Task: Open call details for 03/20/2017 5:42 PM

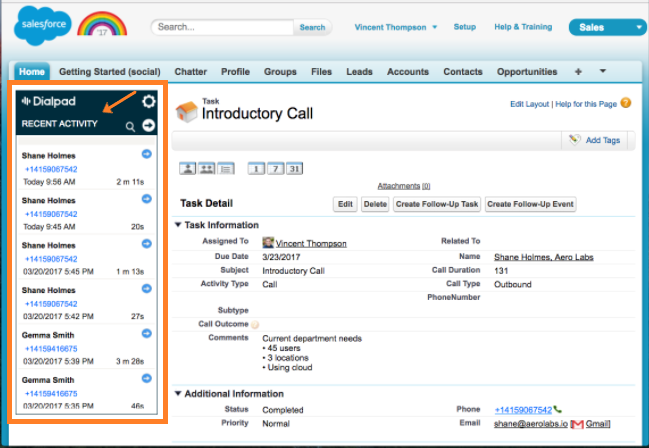Action: [147, 288]
